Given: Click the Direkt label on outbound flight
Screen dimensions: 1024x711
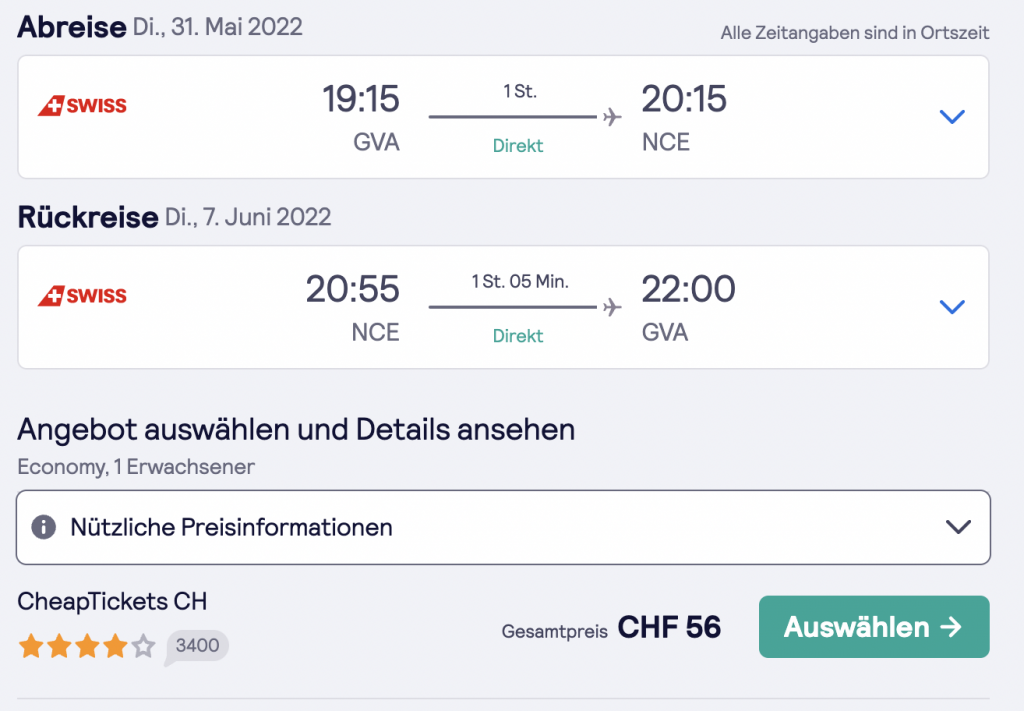Looking at the screenshot, I should [x=518, y=146].
